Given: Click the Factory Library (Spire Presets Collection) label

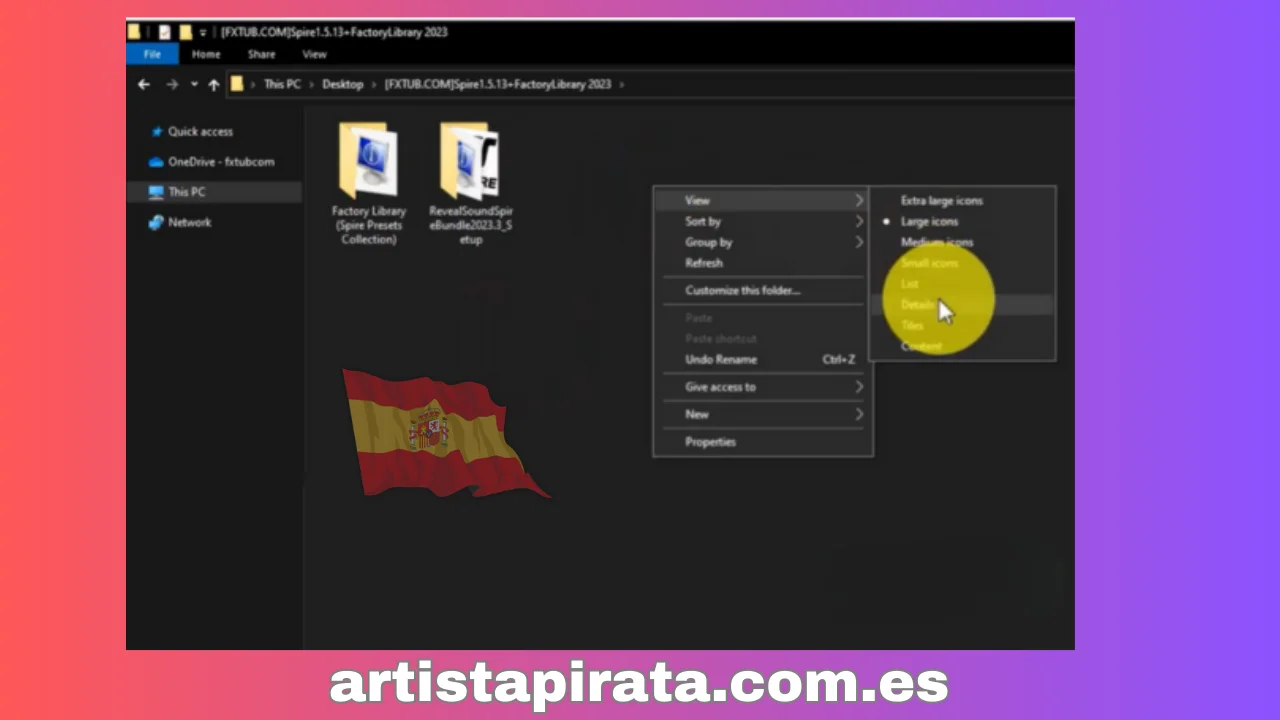Looking at the screenshot, I should pos(369,225).
